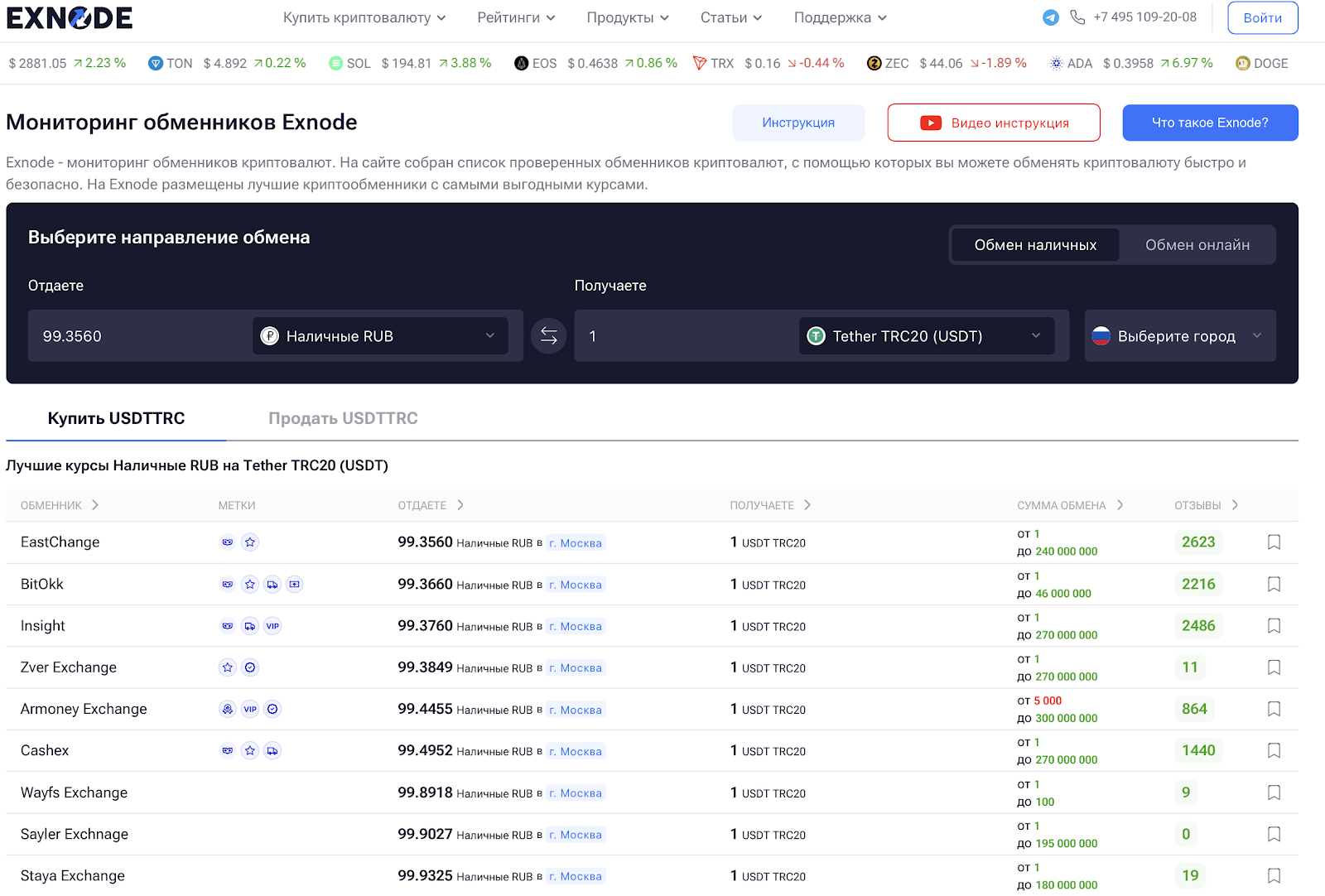Bookmark the Insight exchanger
This screenshot has width=1325, height=896.
coord(1274,626)
